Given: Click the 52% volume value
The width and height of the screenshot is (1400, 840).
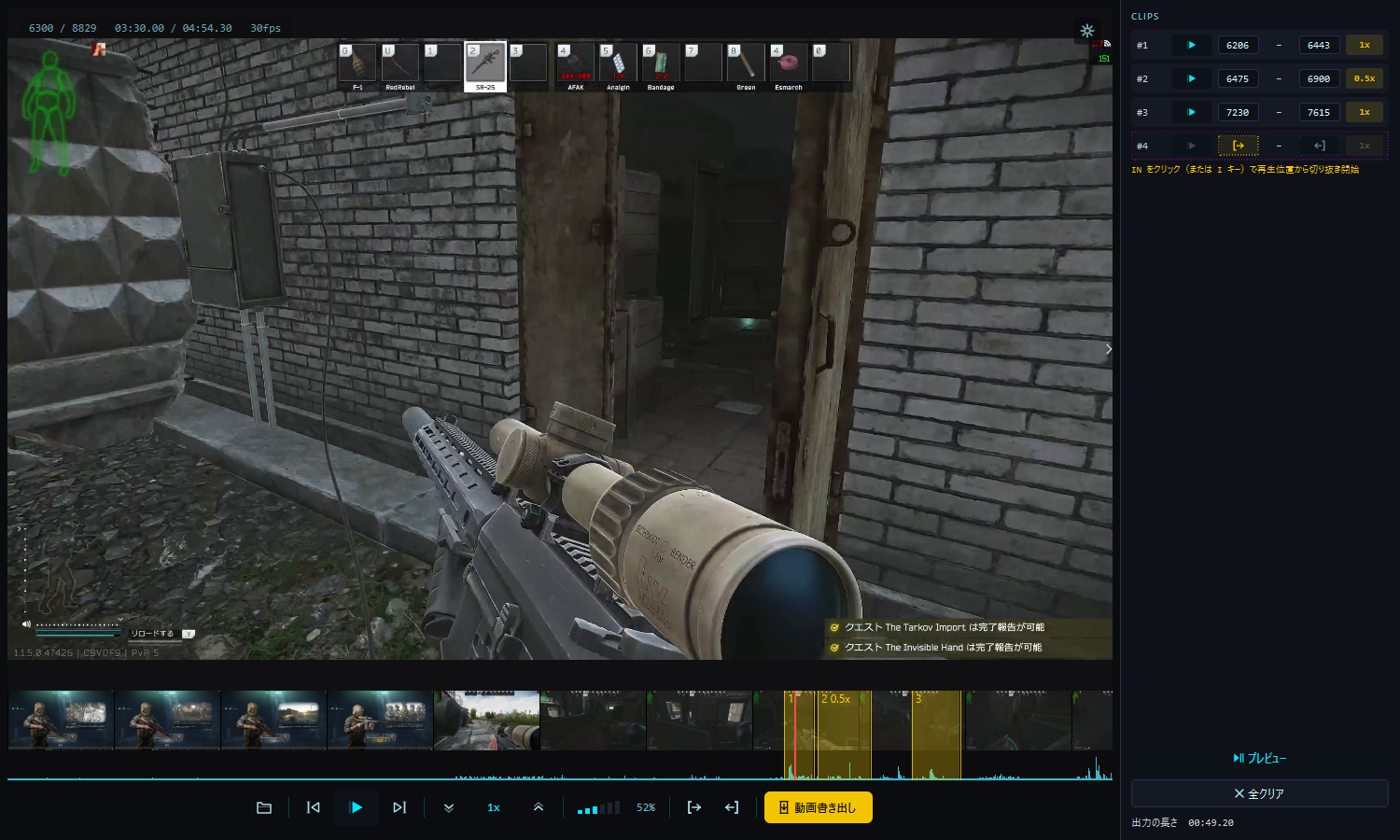Looking at the screenshot, I should pos(646,807).
